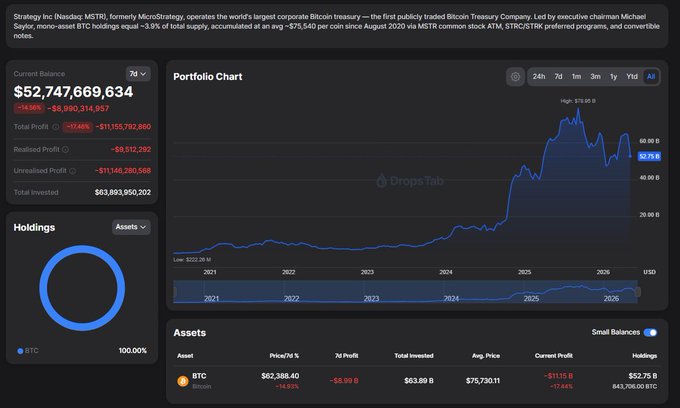Sort by the Holdings column header
This screenshot has height=408, width=680.
pos(644,356)
